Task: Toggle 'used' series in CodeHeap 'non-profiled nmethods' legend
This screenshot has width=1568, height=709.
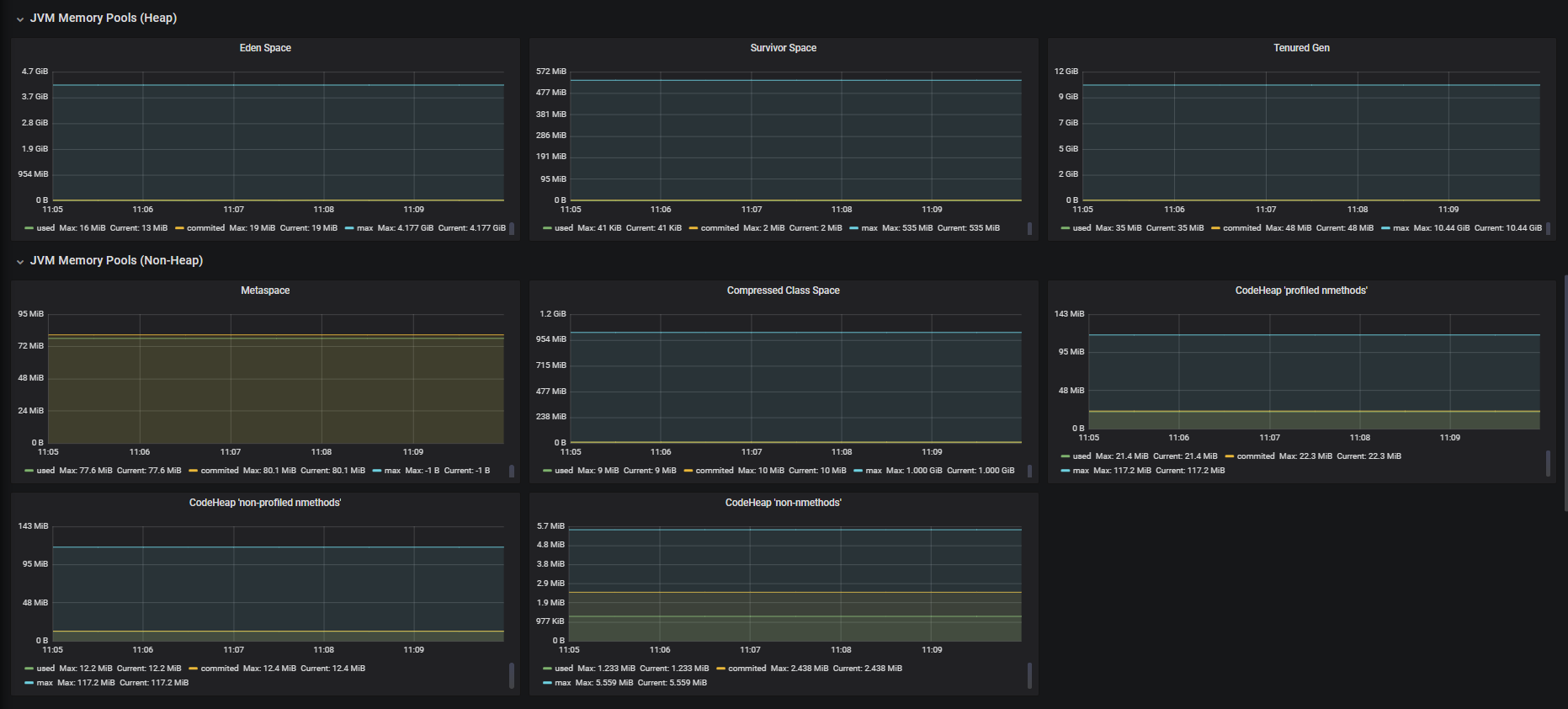Action: 45,669
